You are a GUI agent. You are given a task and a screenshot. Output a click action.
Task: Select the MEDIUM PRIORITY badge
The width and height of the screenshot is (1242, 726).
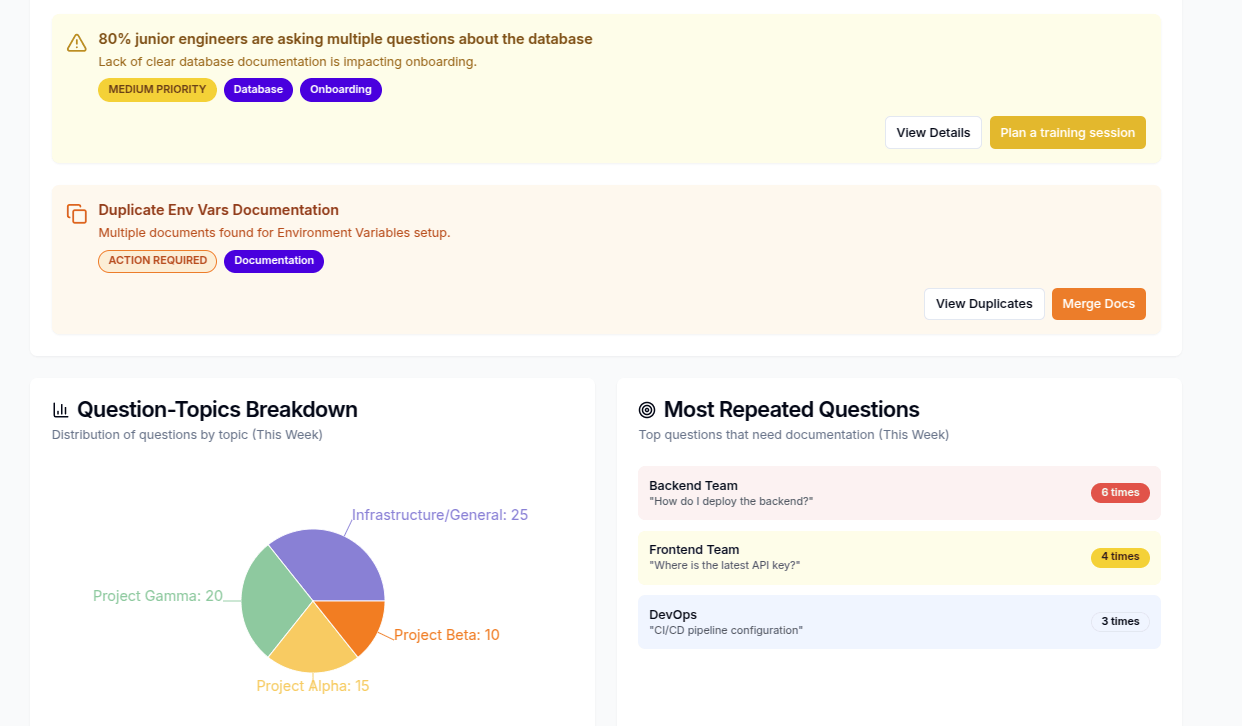coord(157,89)
